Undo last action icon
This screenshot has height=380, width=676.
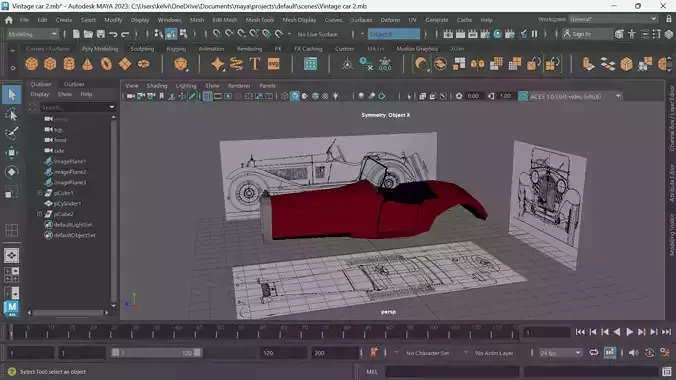coord(113,34)
